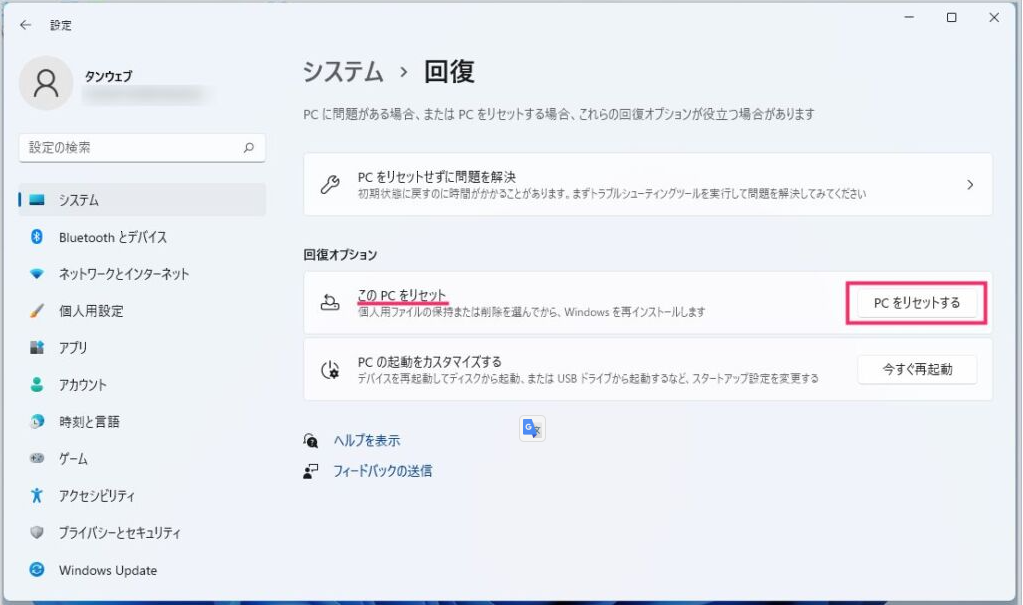1023x605 pixels.
Task: Click the ヘルプを表示 help icon
Action: point(311,441)
